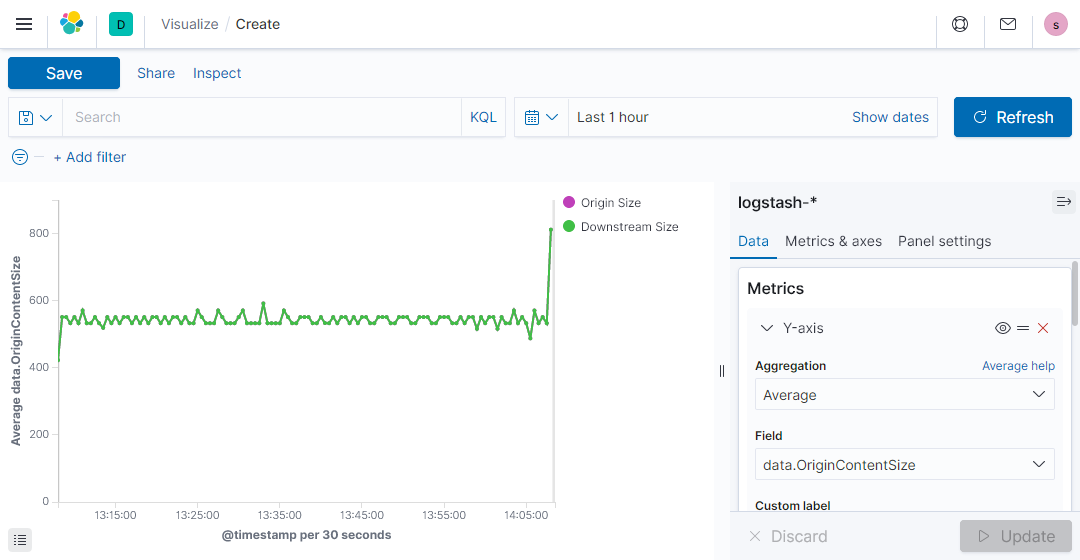Open the user avatar menu
This screenshot has height=560, width=1080.
point(1055,24)
